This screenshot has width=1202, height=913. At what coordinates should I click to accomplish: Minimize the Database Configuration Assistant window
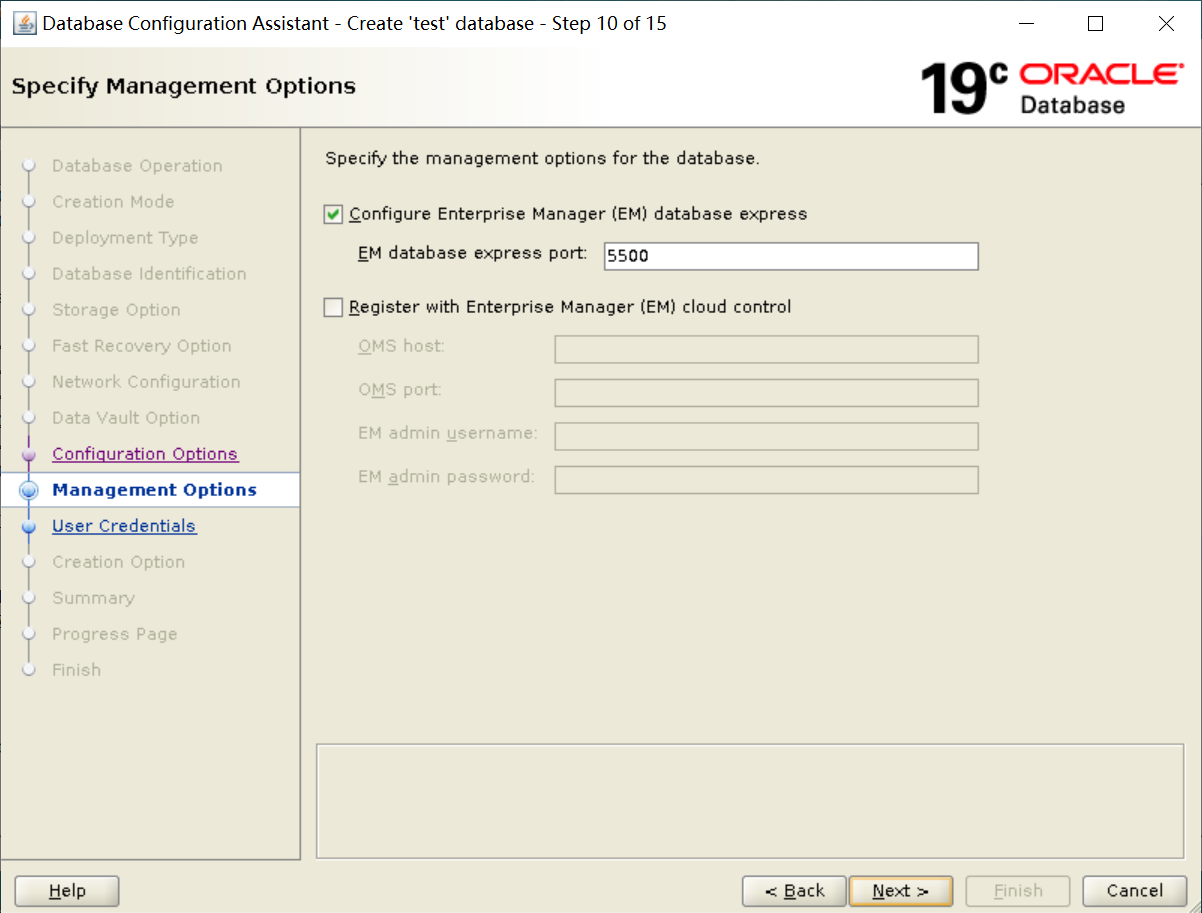(x=1026, y=23)
